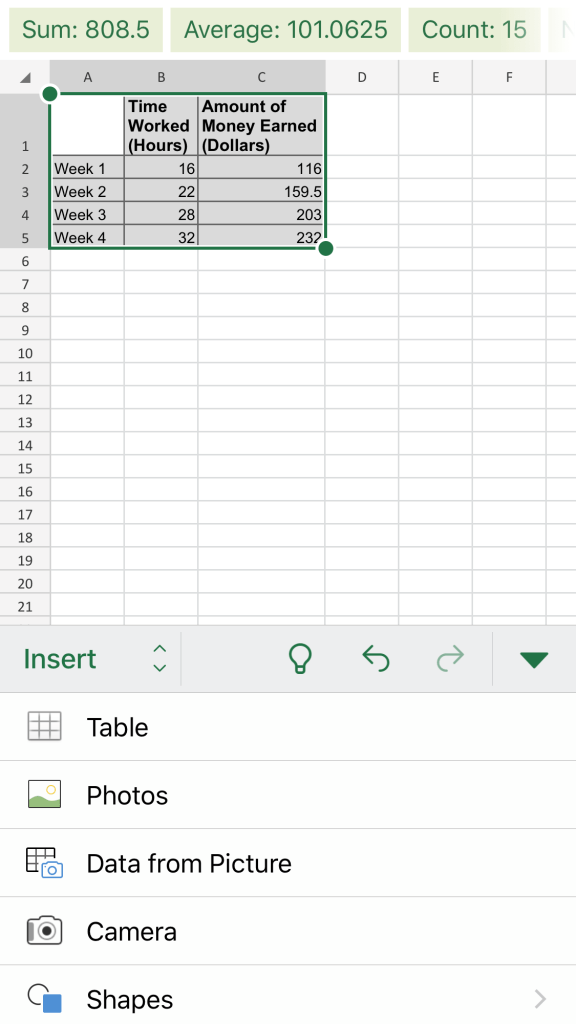Open the Ideas lightbulb
The height and width of the screenshot is (1024, 576).
tap(302, 658)
